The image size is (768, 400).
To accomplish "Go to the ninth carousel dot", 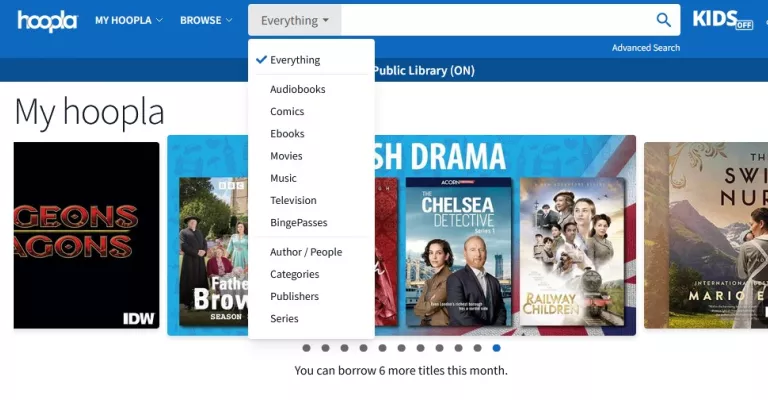I will [458, 348].
